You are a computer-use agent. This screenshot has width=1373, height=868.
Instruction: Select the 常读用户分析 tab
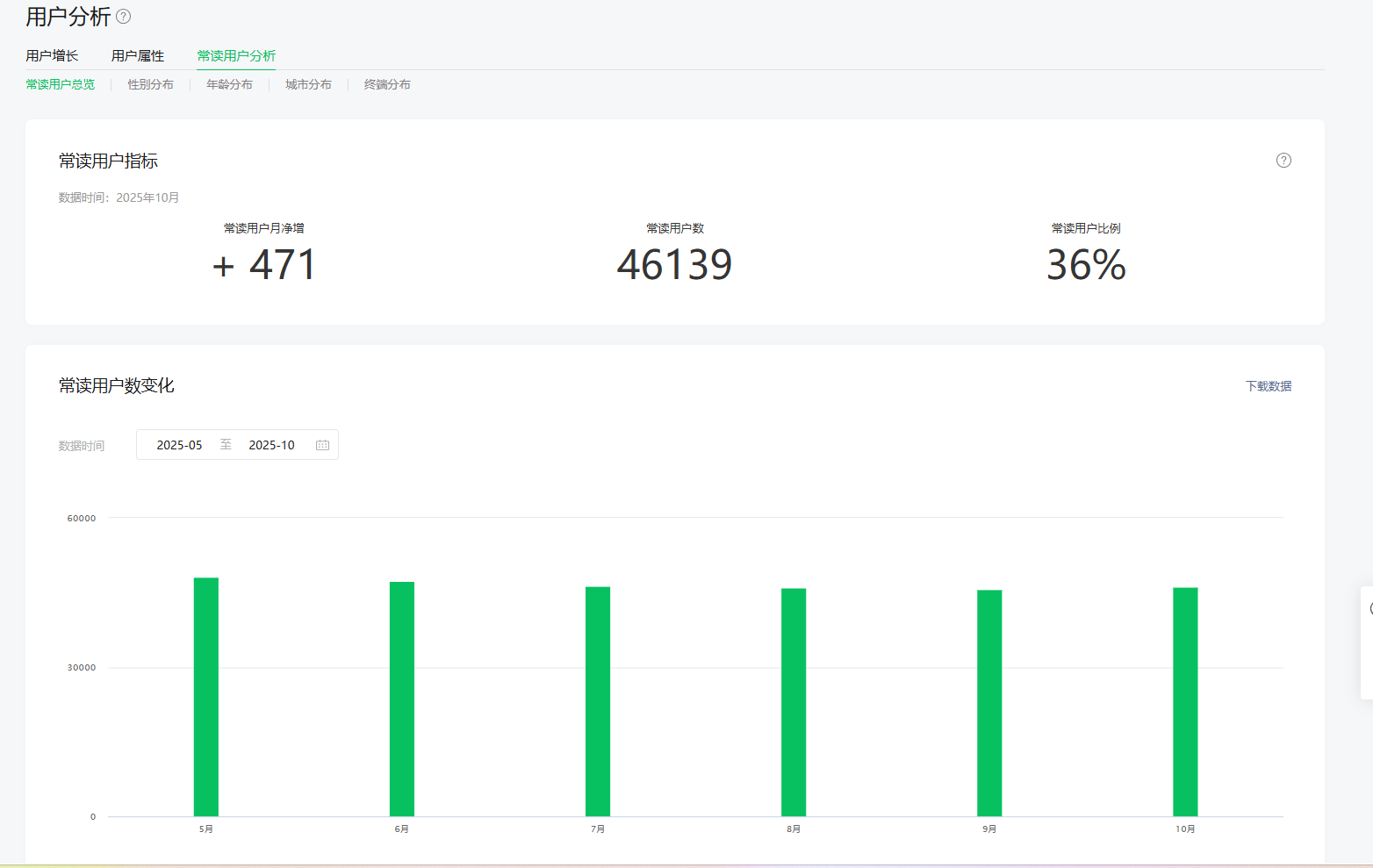pos(236,56)
